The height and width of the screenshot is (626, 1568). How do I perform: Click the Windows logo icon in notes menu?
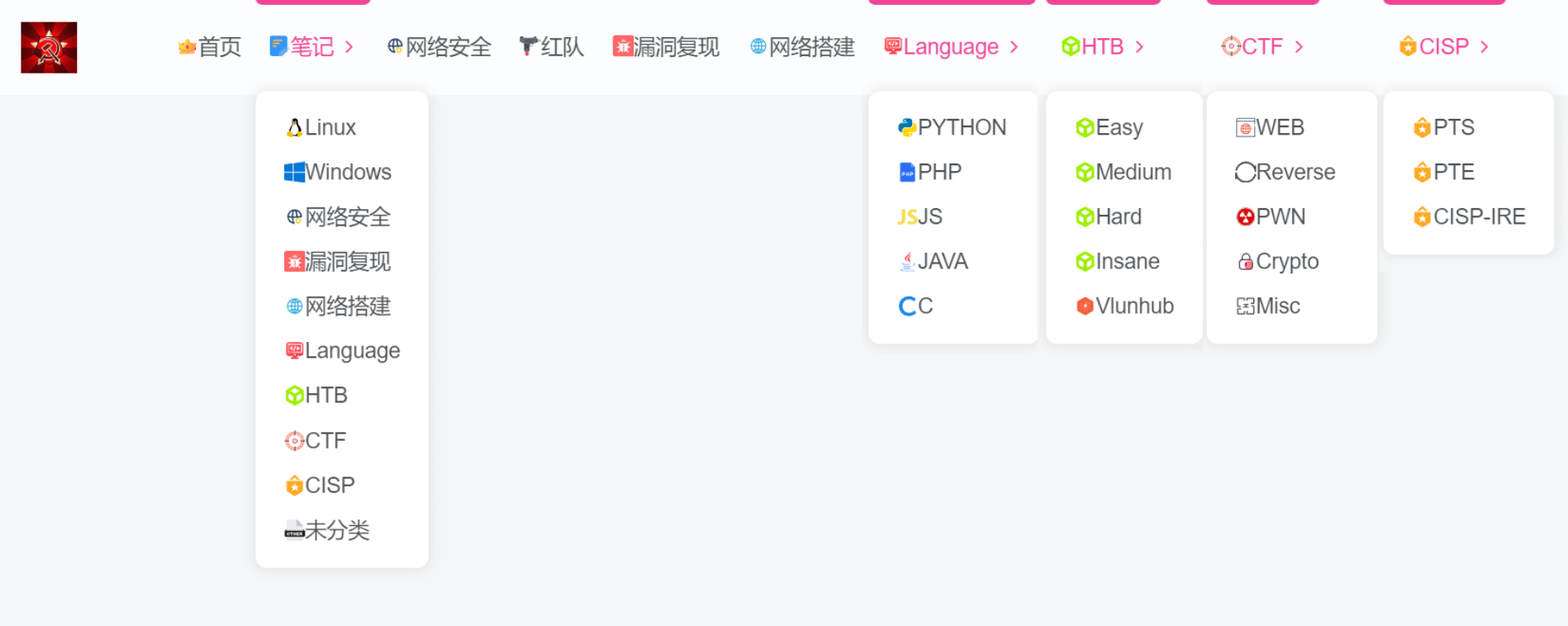point(294,172)
